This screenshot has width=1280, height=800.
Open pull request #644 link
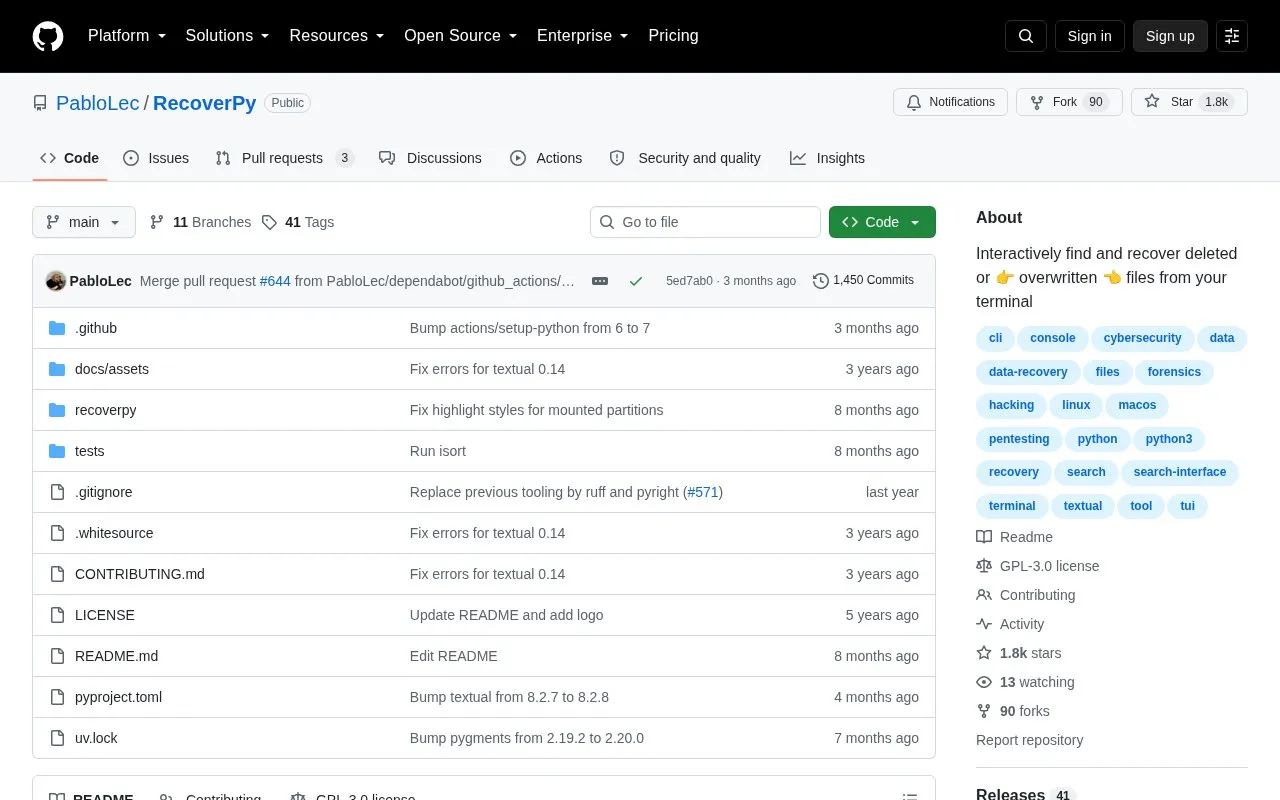point(275,281)
